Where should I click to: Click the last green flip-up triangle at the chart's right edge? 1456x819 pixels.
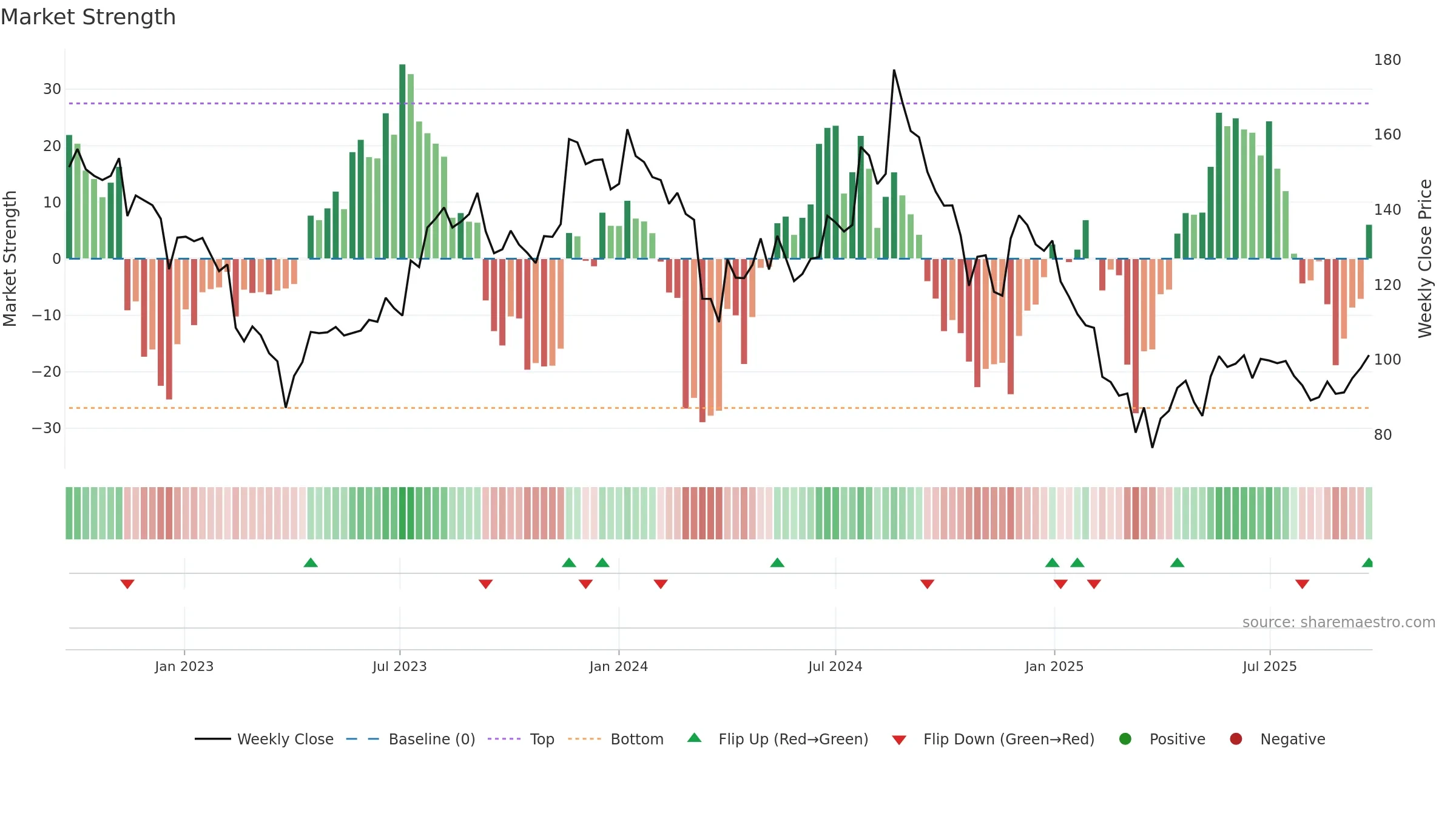[x=1367, y=562]
